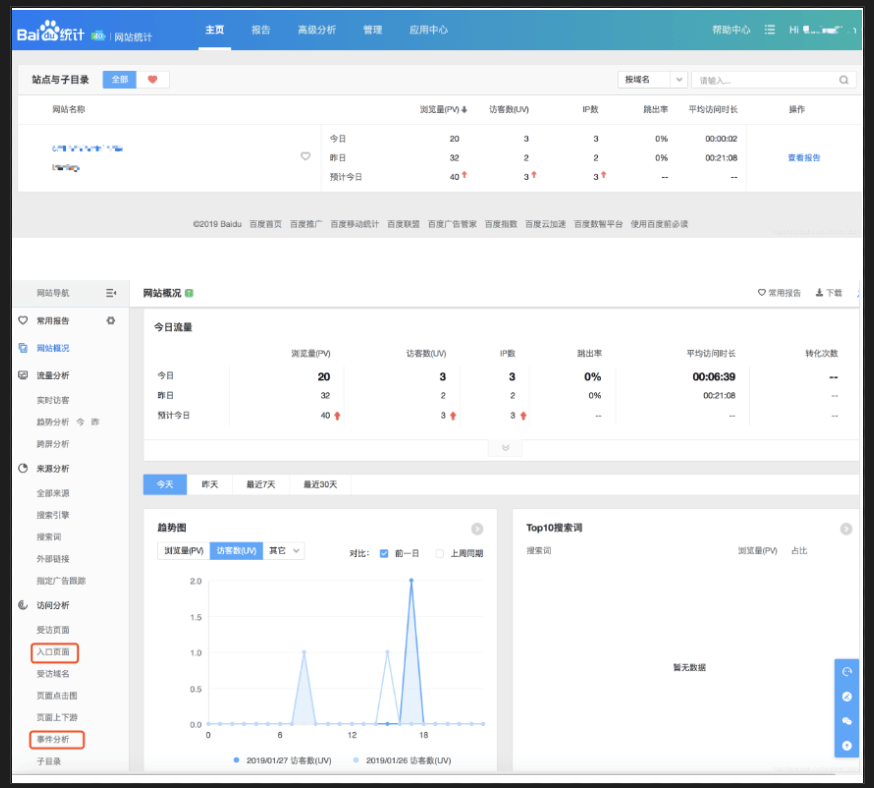Click the red up arrow beside 预计今日 PV 40
This screenshot has height=788, width=874.
(337, 416)
